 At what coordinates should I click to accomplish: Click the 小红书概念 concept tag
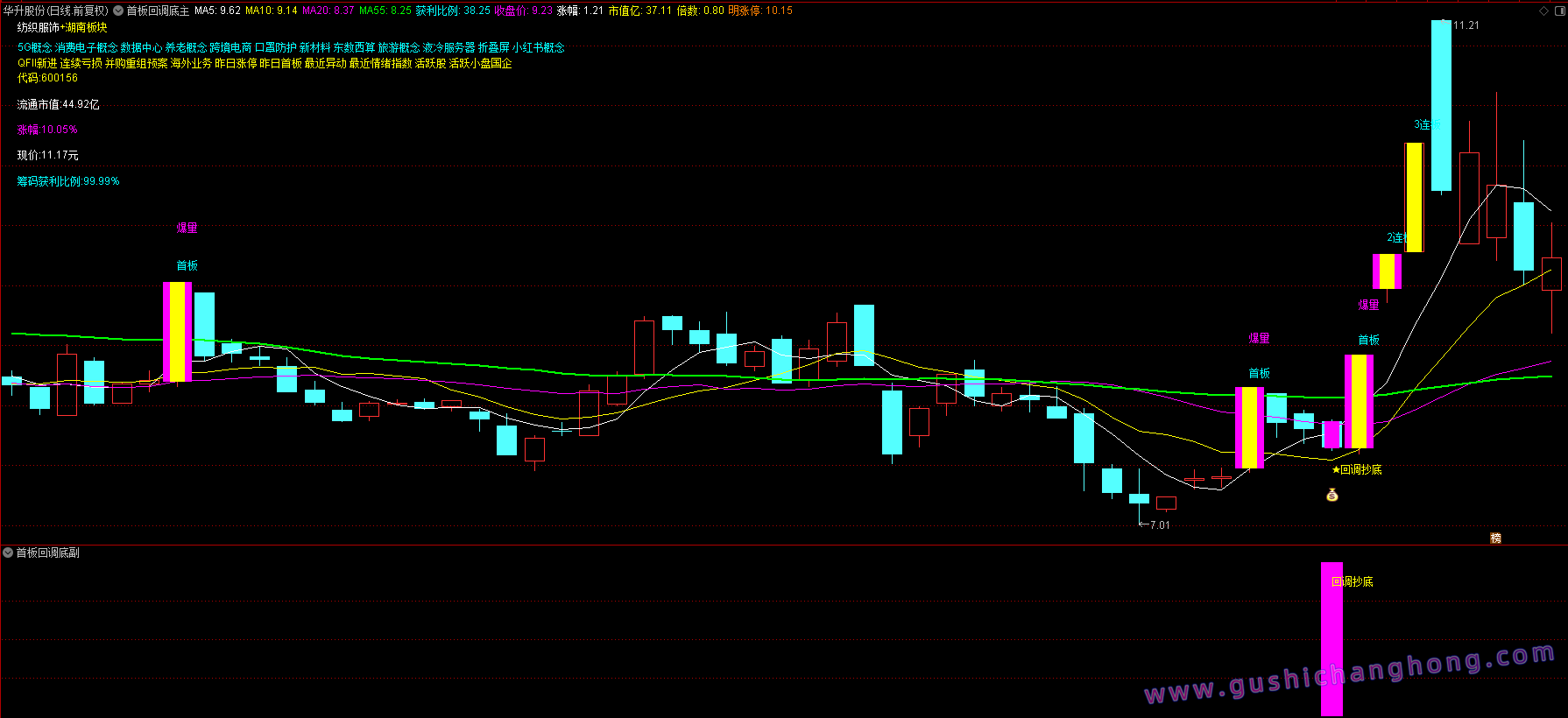point(539,47)
